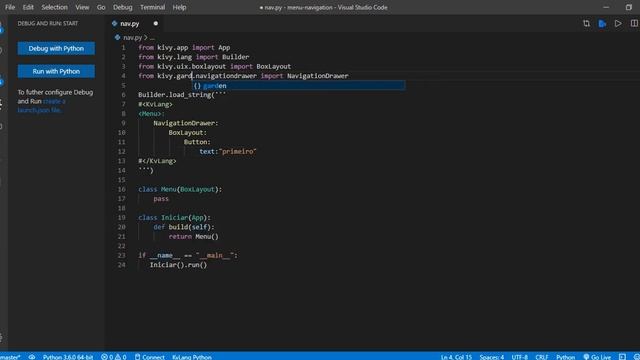Place cursor on 'class Iniciar(App):' line

174,218
